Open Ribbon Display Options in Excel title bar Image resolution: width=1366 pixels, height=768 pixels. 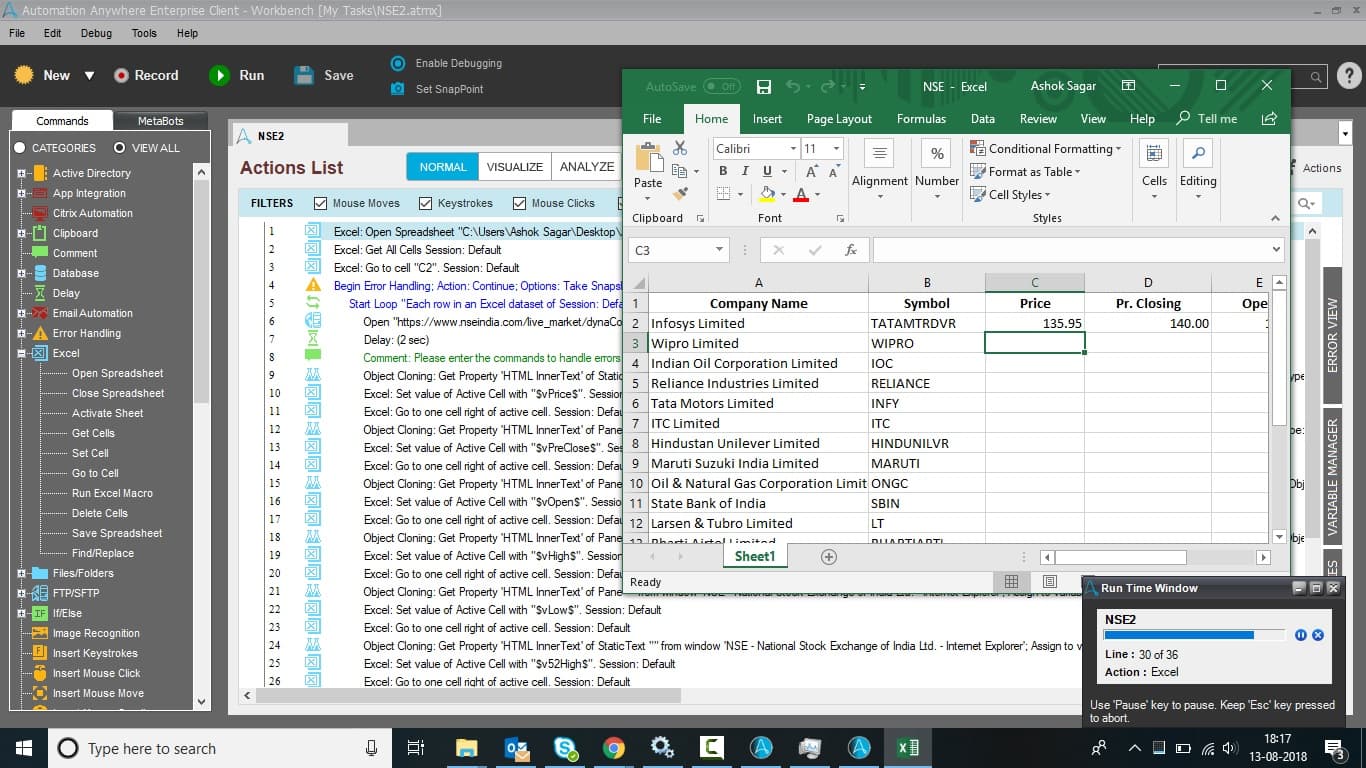coord(1129,86)
